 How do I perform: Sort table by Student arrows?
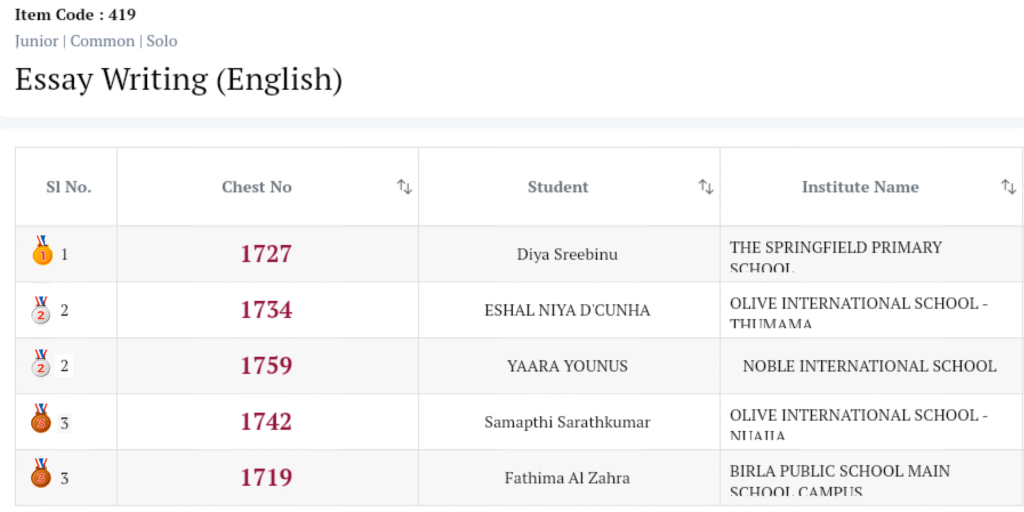pyautogui.click(x=706, y=187)
